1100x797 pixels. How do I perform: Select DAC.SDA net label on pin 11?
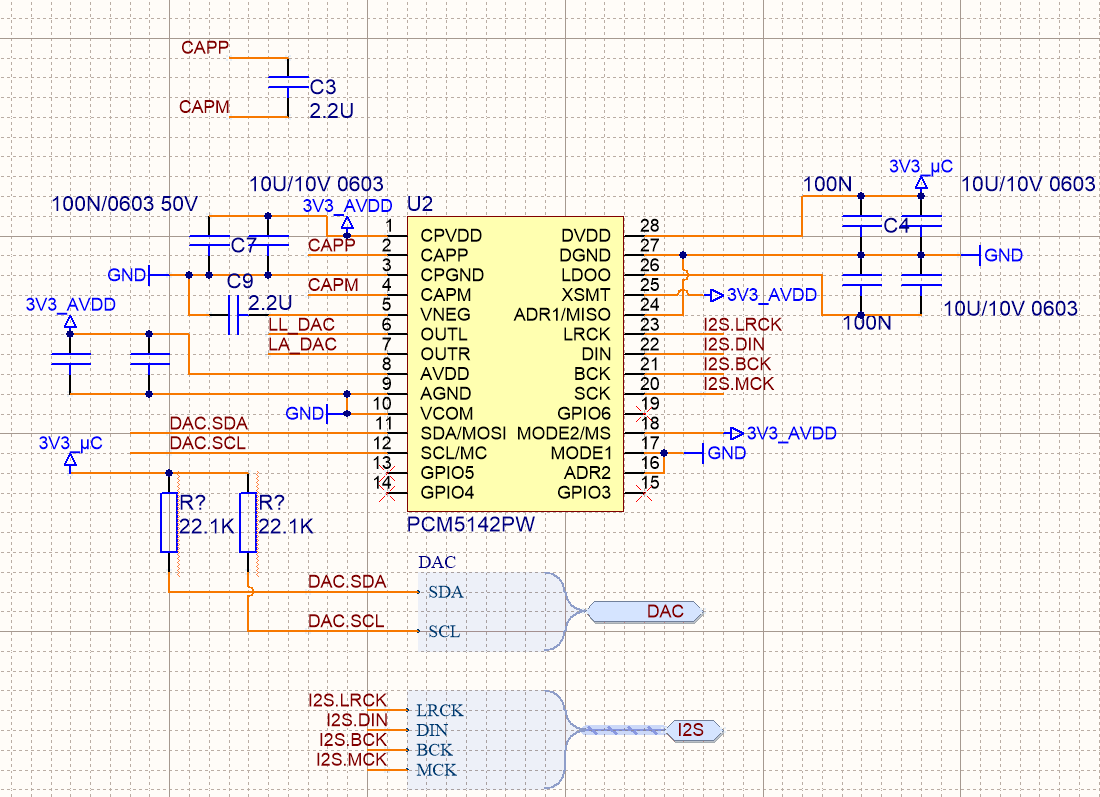[209, 424]
